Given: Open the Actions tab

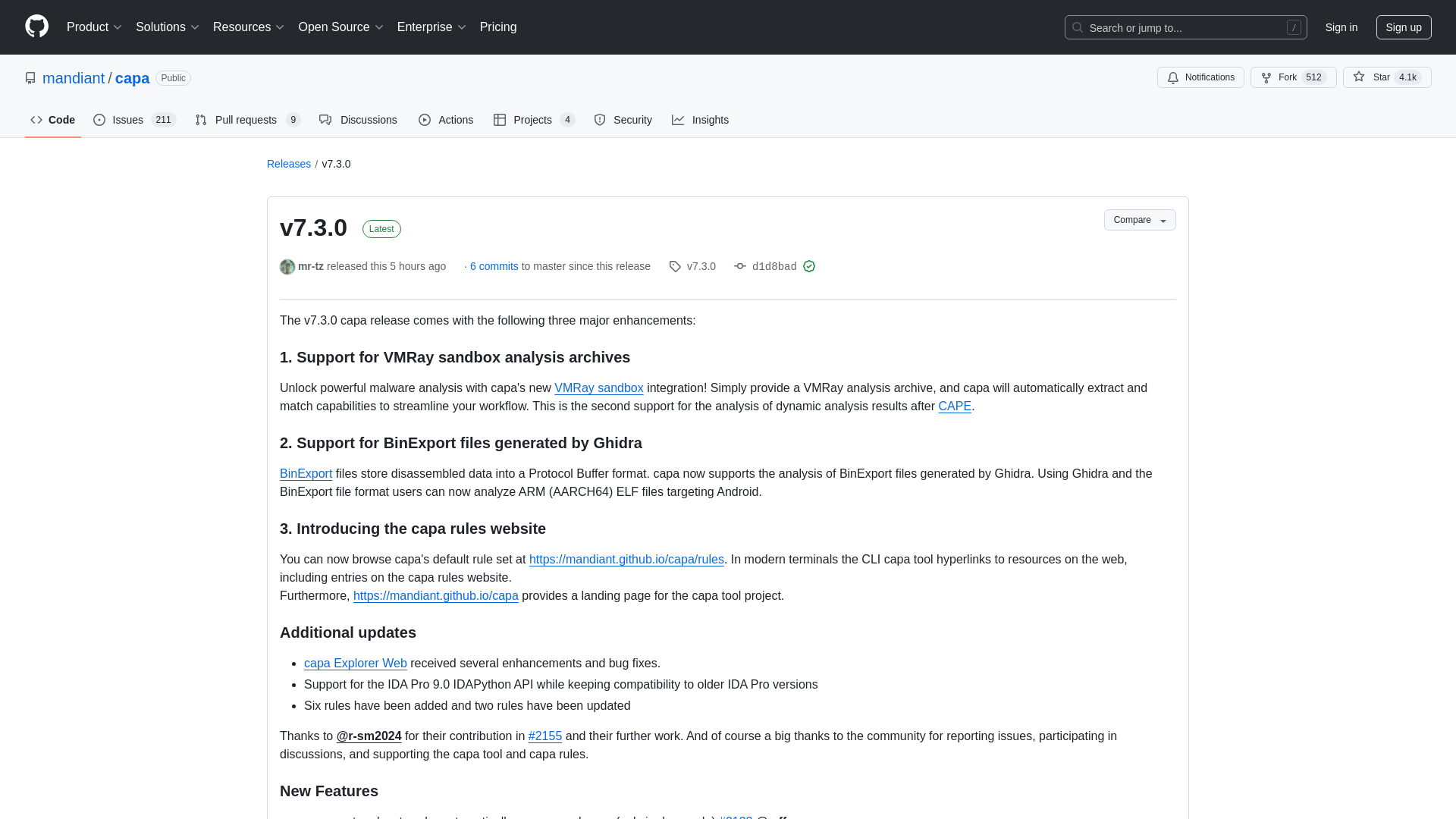Looking at the screenshot, I should click(x=446, y=120).
